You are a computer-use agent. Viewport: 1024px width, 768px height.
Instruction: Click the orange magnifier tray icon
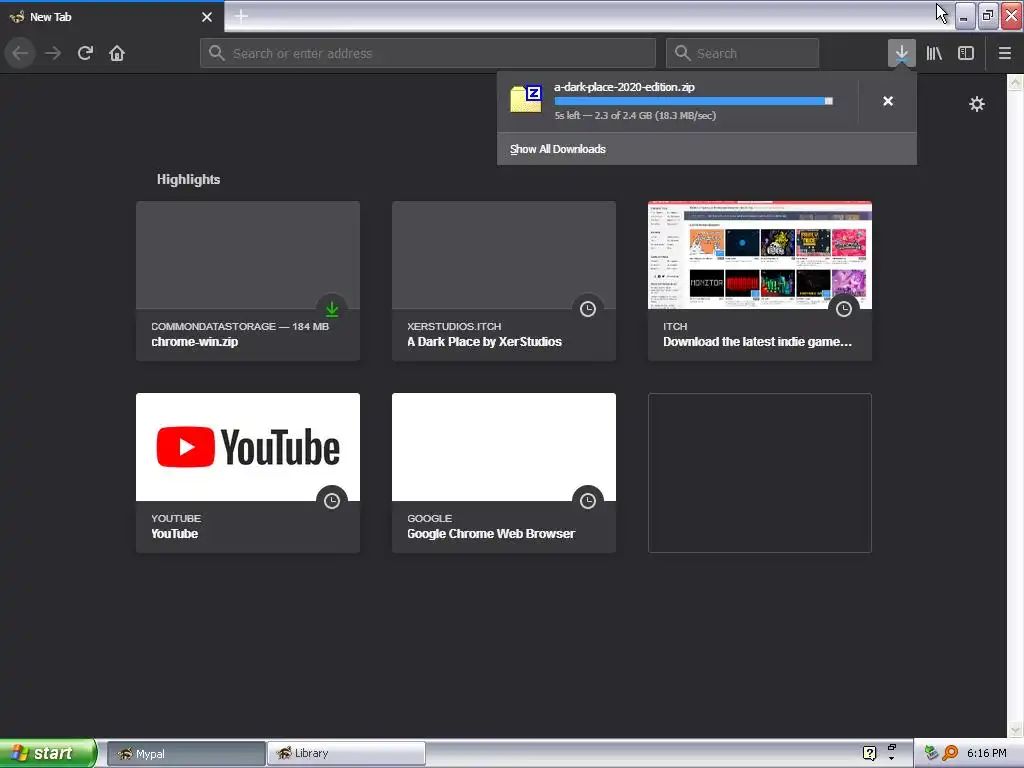(950, 753)
